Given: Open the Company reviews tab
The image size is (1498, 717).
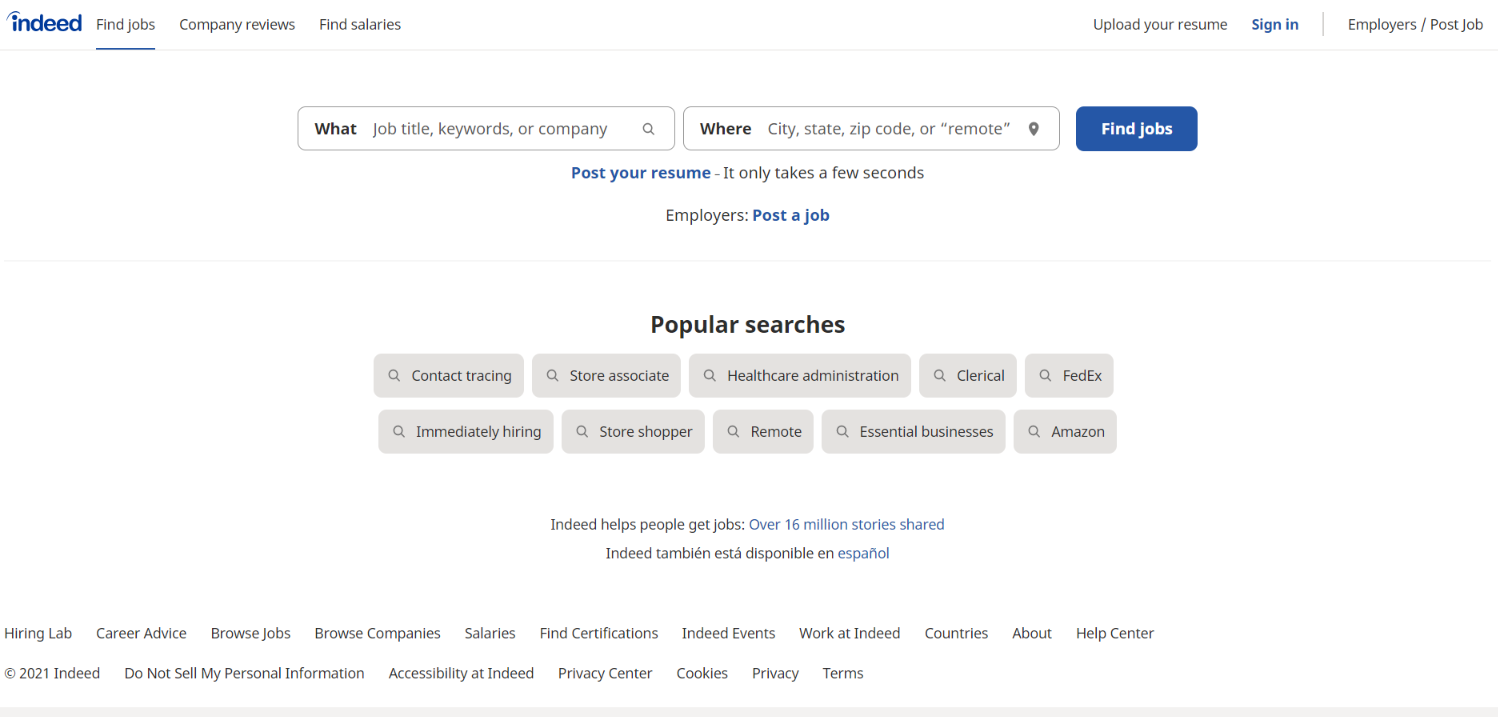Looking at the screenshot, I should [x=237, y=25].
